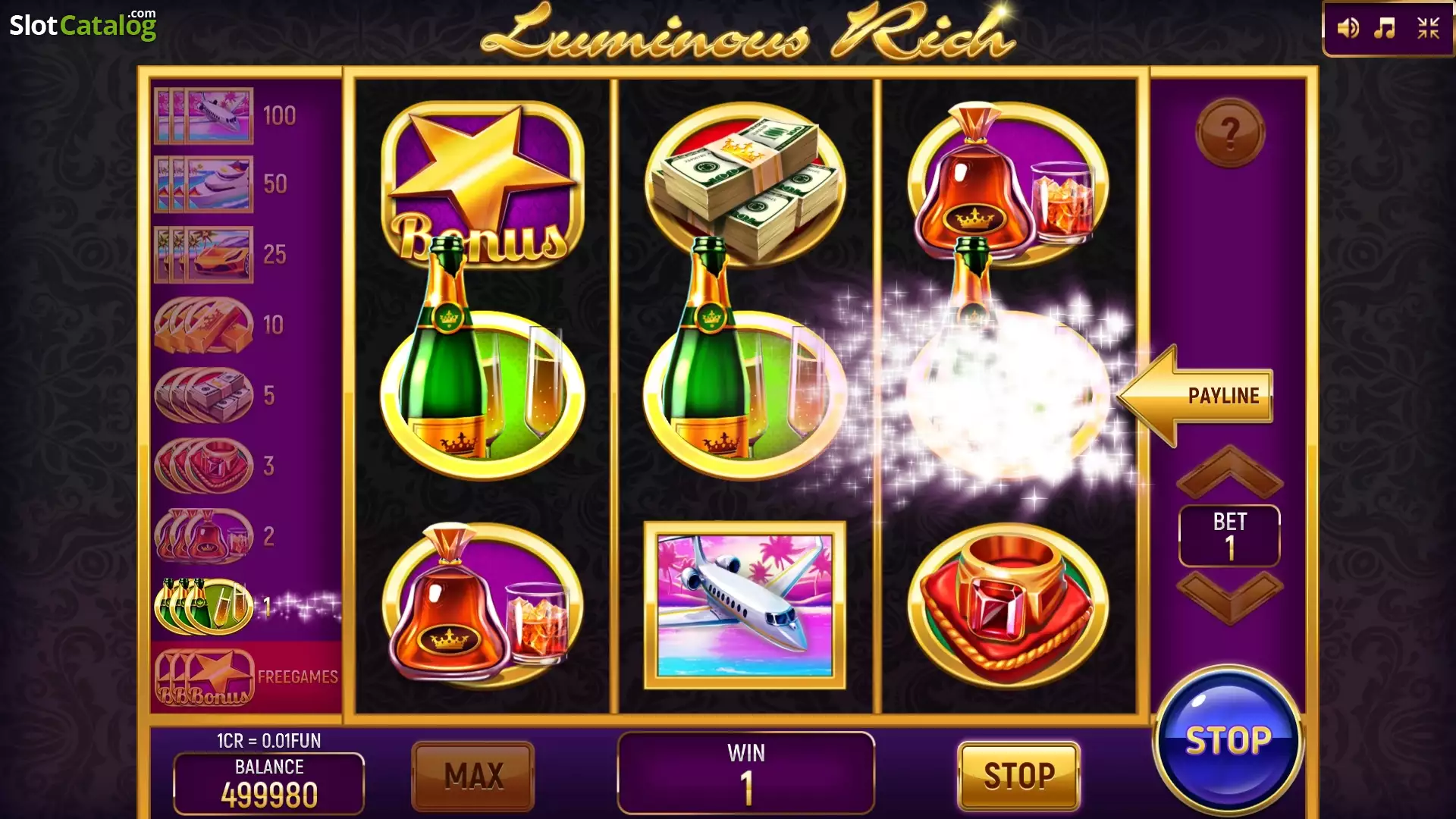1456x819 pixels.
Task: Click the gold rectangular STOP button
Action: [1018, 776]
